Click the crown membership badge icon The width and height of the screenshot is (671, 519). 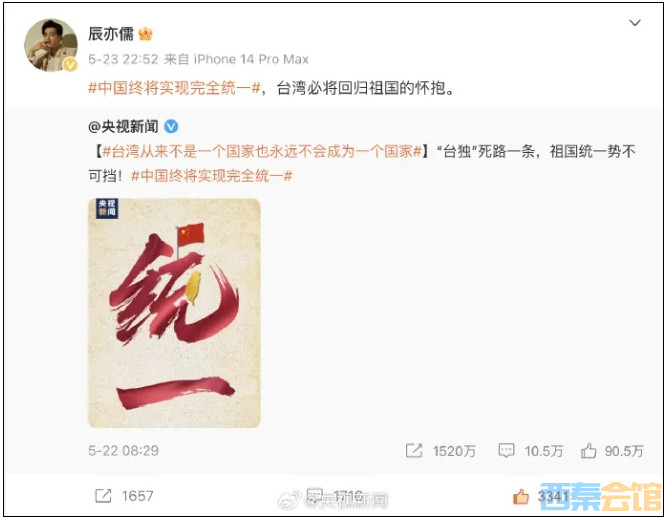tap(145, 33)
